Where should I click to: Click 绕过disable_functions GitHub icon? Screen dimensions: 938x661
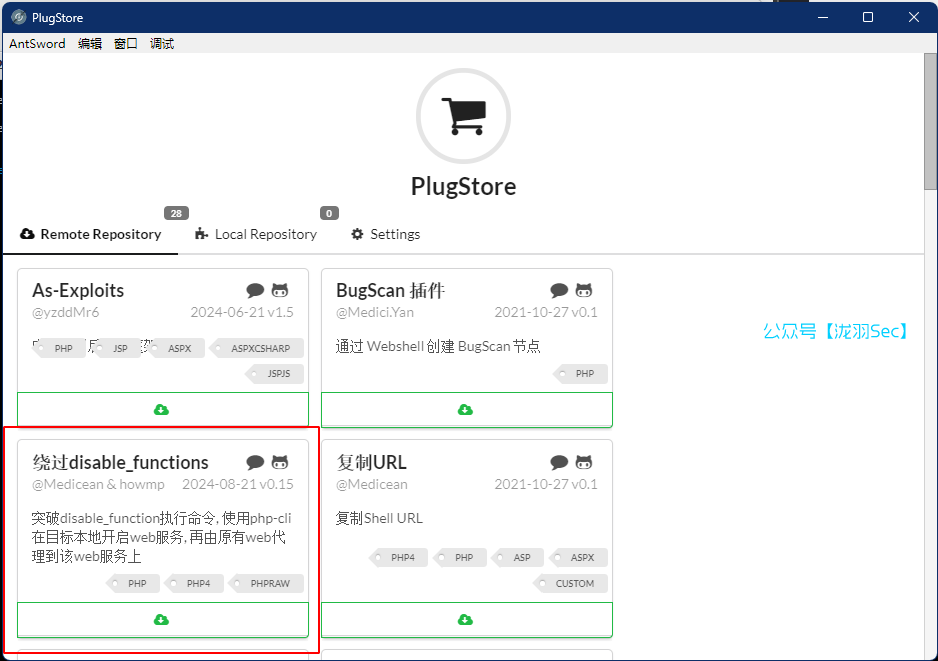[x=280, y=462]
